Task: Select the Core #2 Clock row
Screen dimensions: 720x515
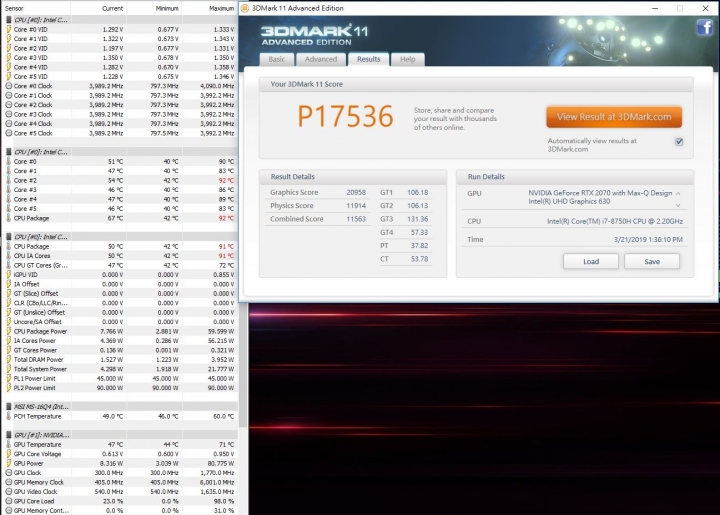Action: point(120,105)
